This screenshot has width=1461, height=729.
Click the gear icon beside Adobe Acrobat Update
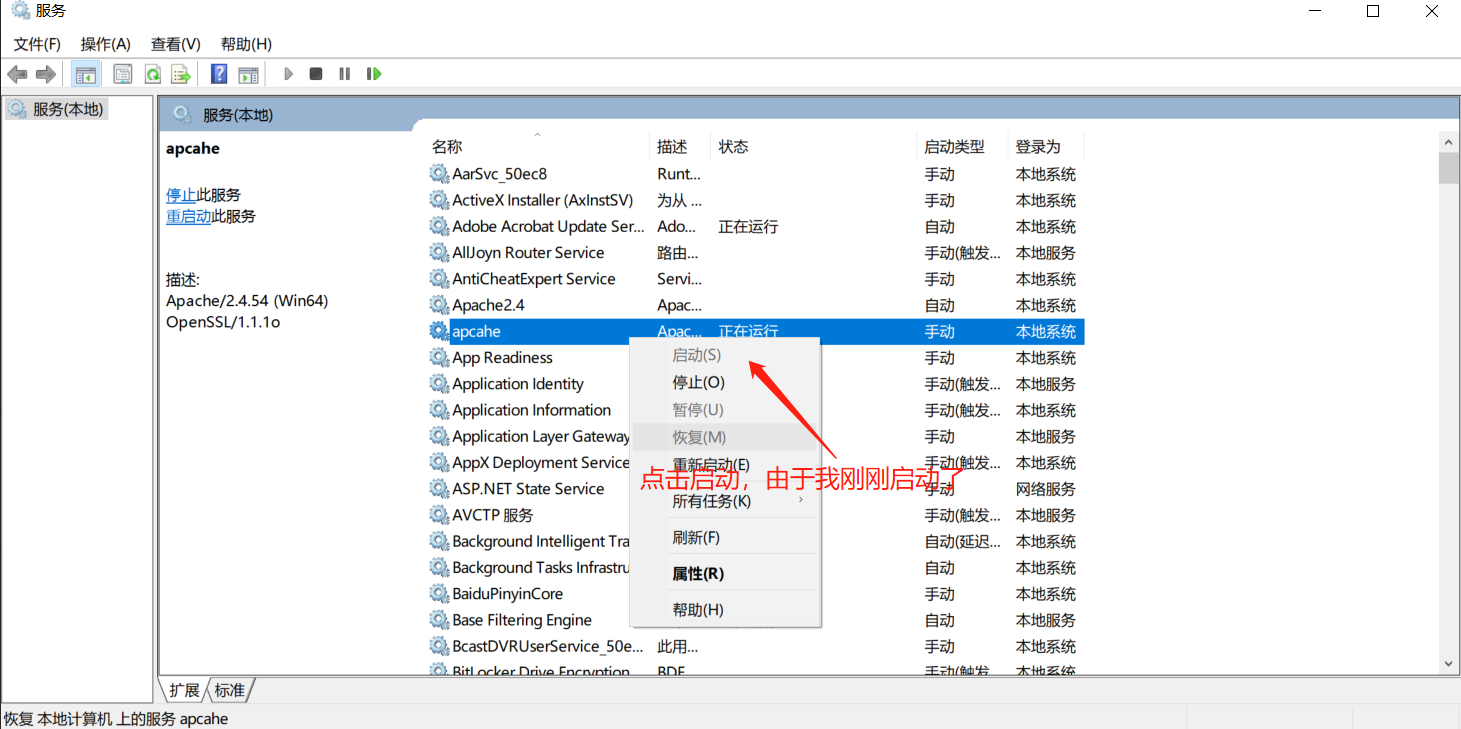click(439, 226)
